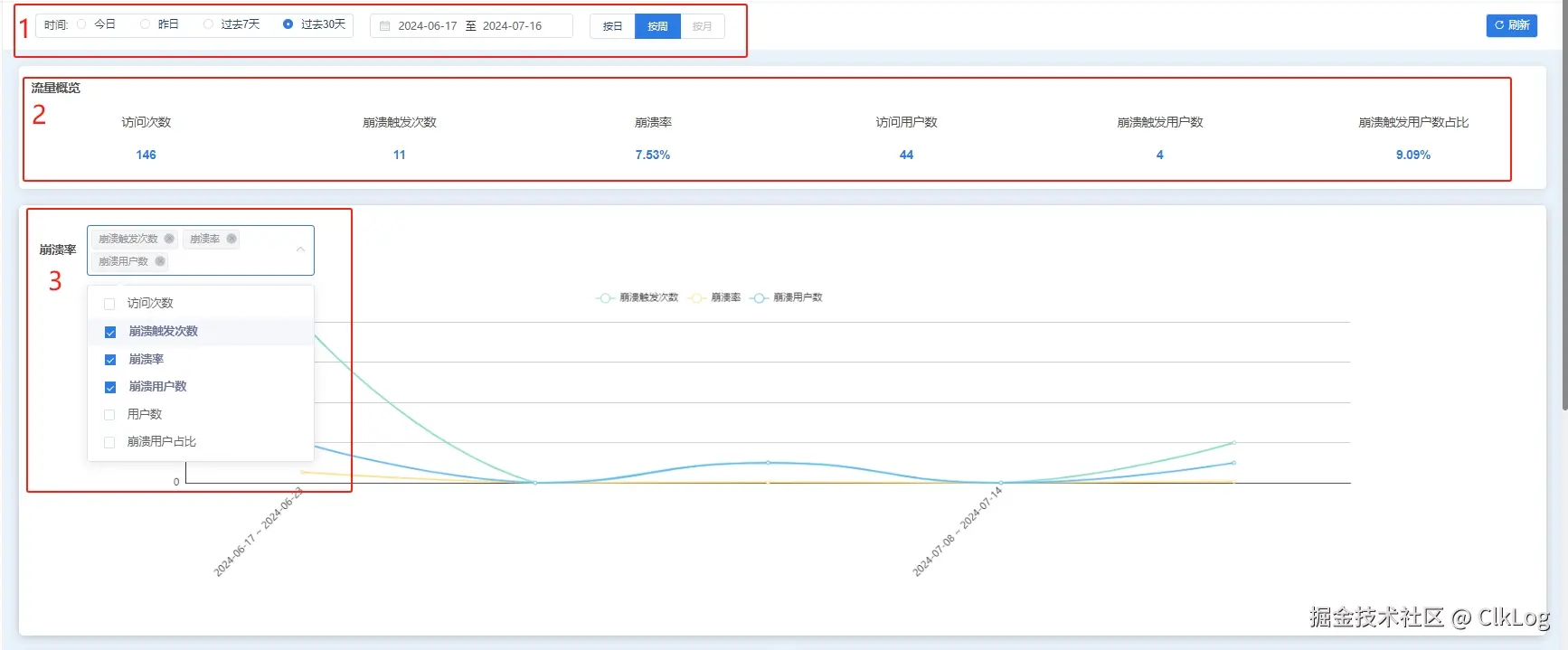
Task: Remove the 崩溃用户数 tag from selector
Action: (160, 261)
